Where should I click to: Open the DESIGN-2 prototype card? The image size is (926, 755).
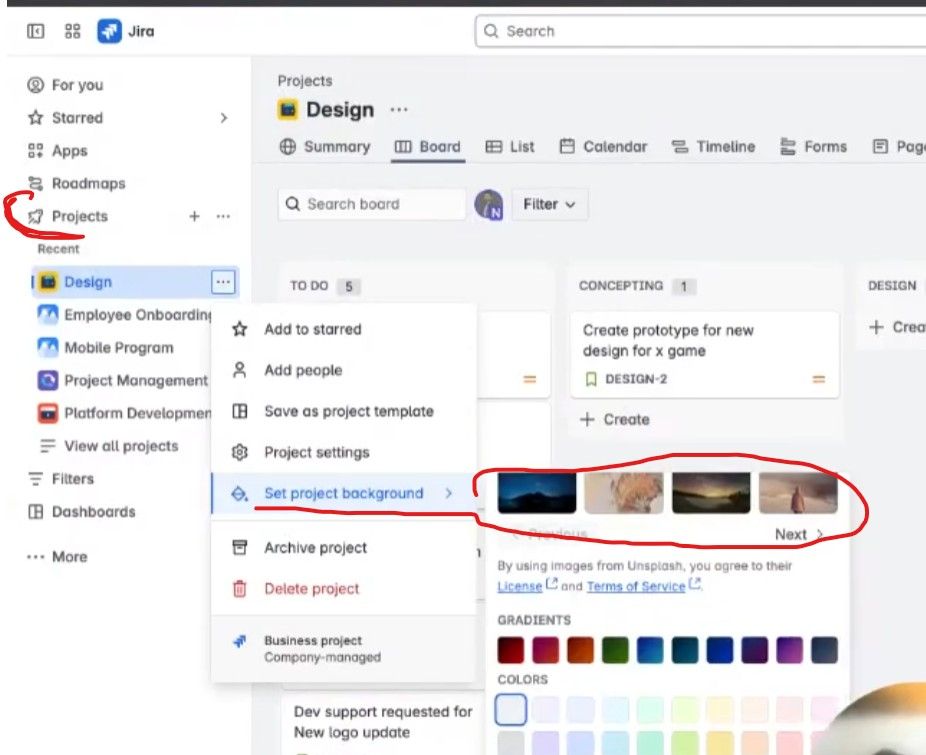(704, 354)
